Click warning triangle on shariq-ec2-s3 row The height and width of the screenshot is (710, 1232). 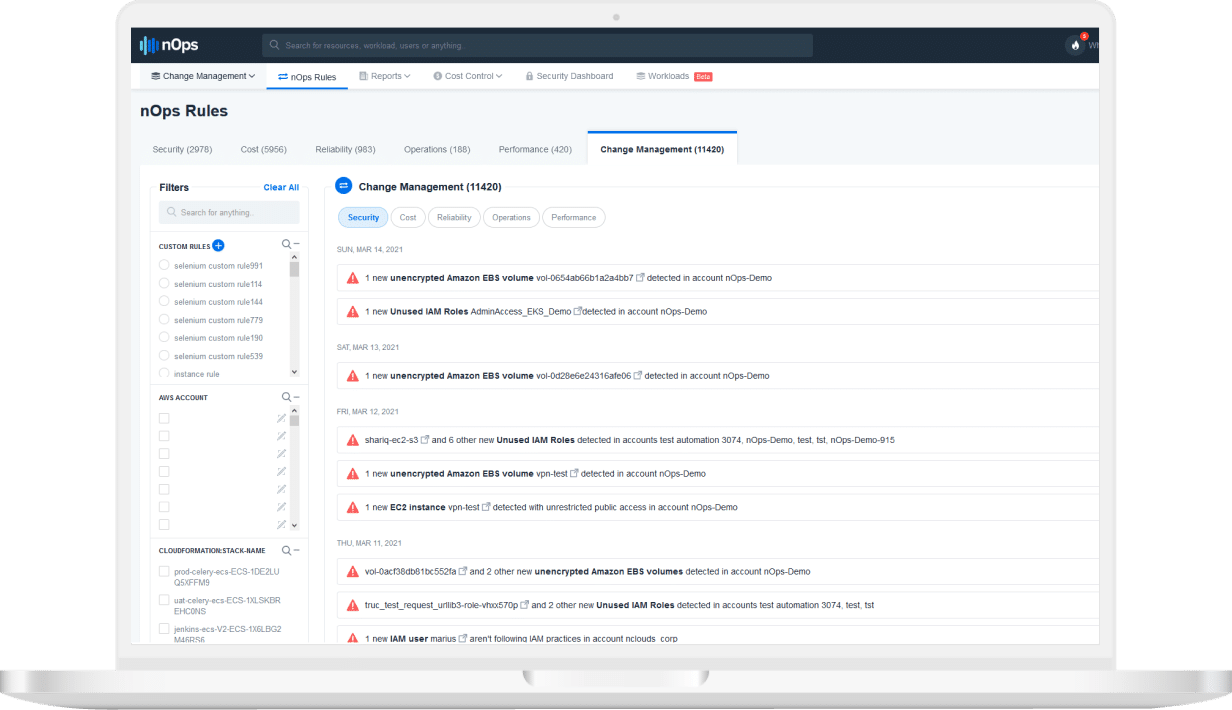coord(352,440)
